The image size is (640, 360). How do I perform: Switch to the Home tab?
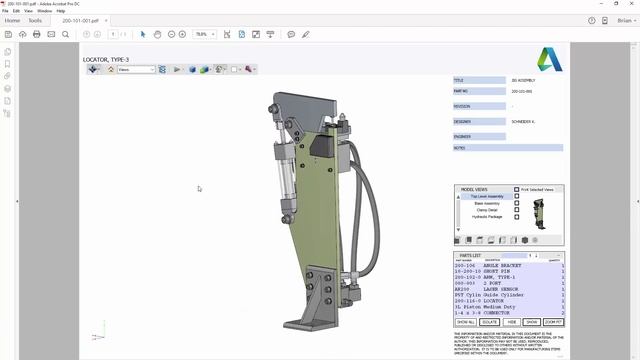coord(12,20)
